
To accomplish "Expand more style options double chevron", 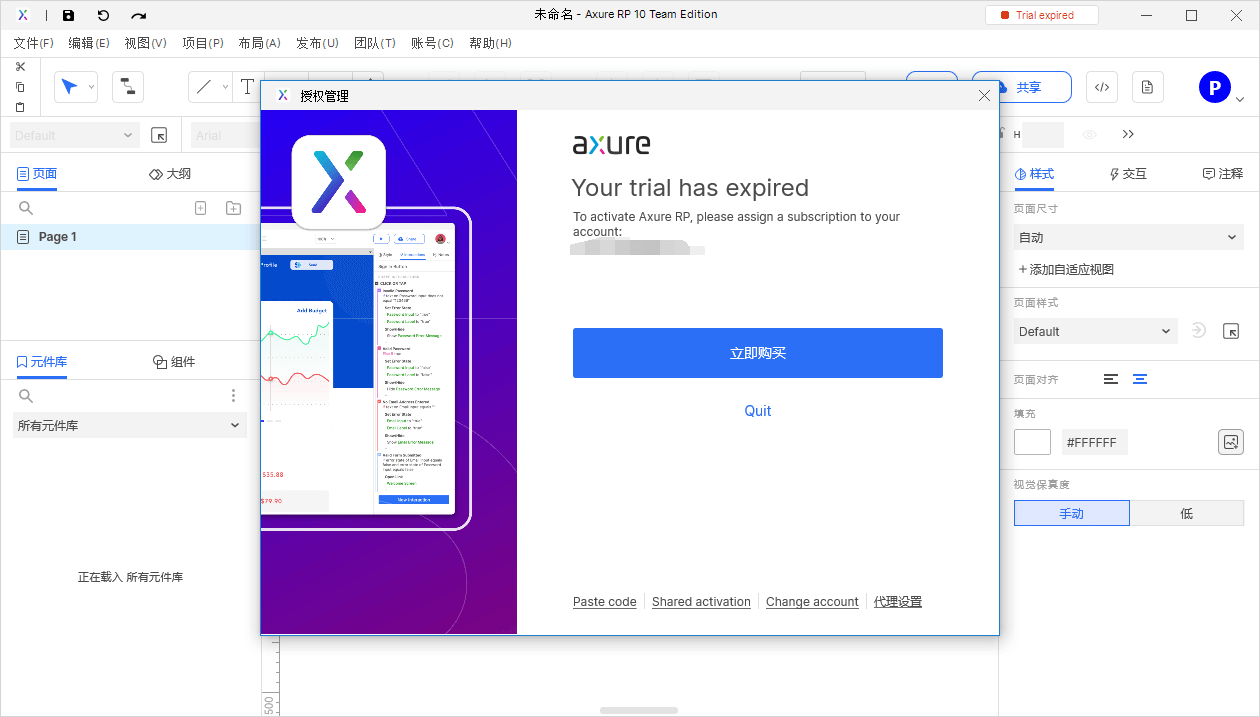I will (1128, 134).
